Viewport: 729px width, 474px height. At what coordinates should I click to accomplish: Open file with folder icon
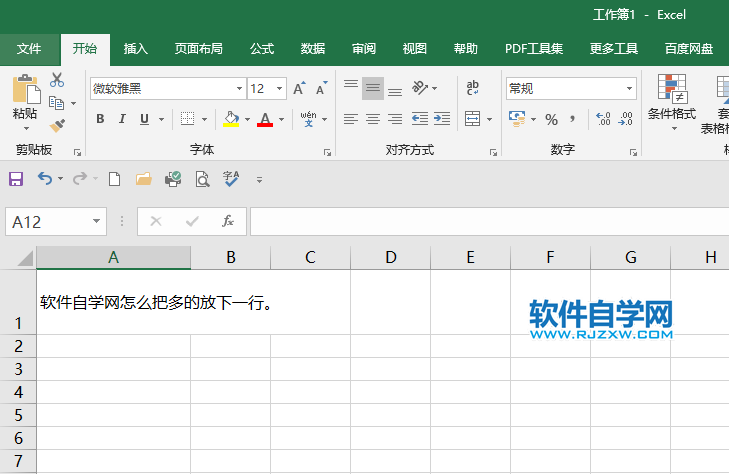144,179
